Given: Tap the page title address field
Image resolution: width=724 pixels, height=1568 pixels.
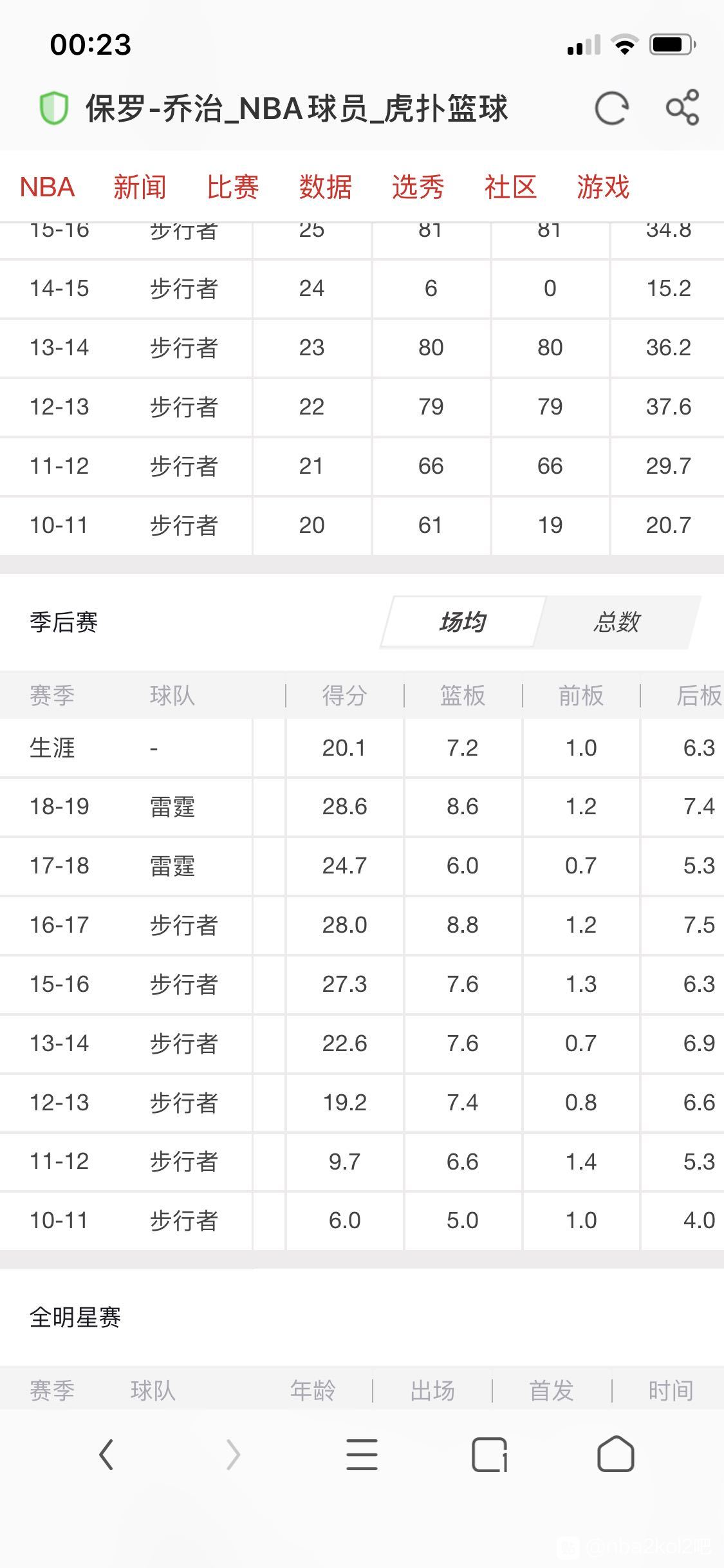Looking at the screenshot, I should point(297,108).
